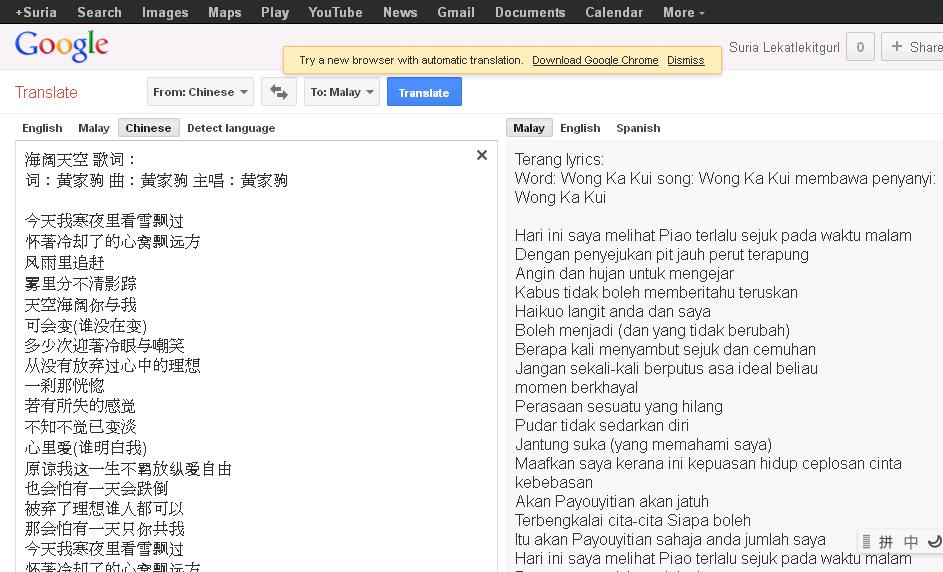Open the From: Chinese language dropdown
This screenshot has width=943, height=572.
[x=200, y=92]
